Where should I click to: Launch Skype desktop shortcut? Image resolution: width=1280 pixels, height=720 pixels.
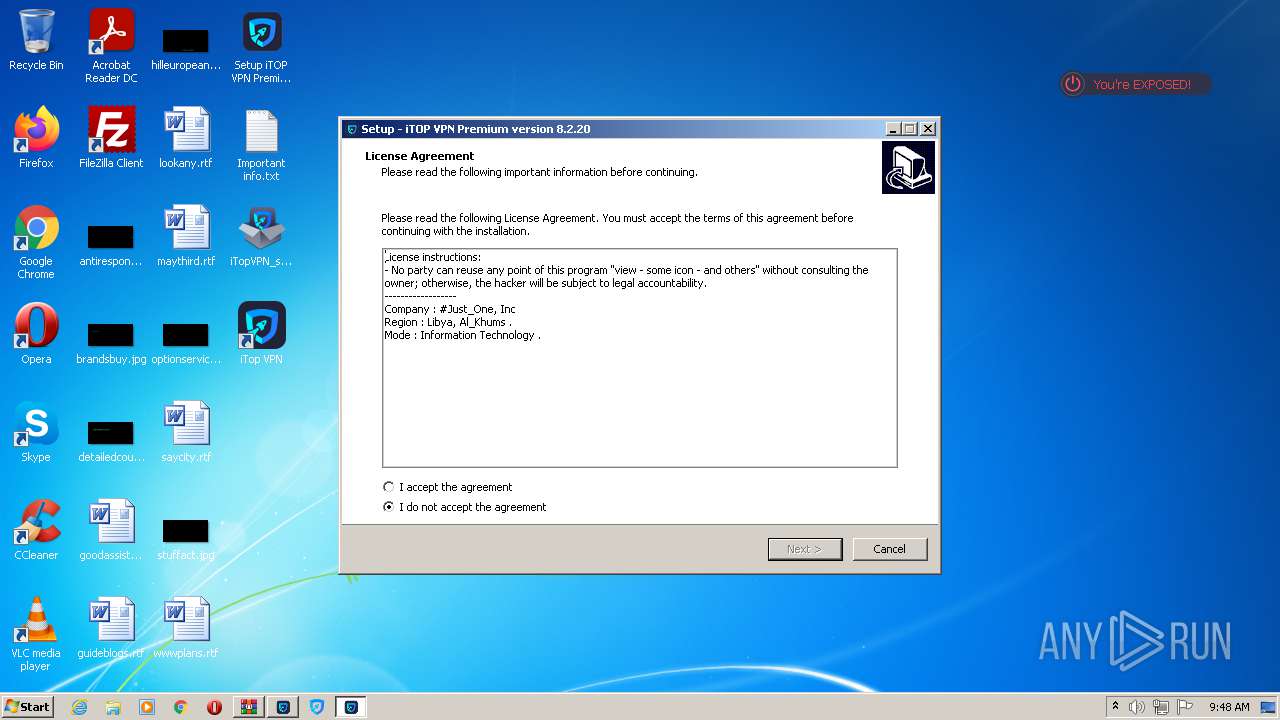[36, 432]
